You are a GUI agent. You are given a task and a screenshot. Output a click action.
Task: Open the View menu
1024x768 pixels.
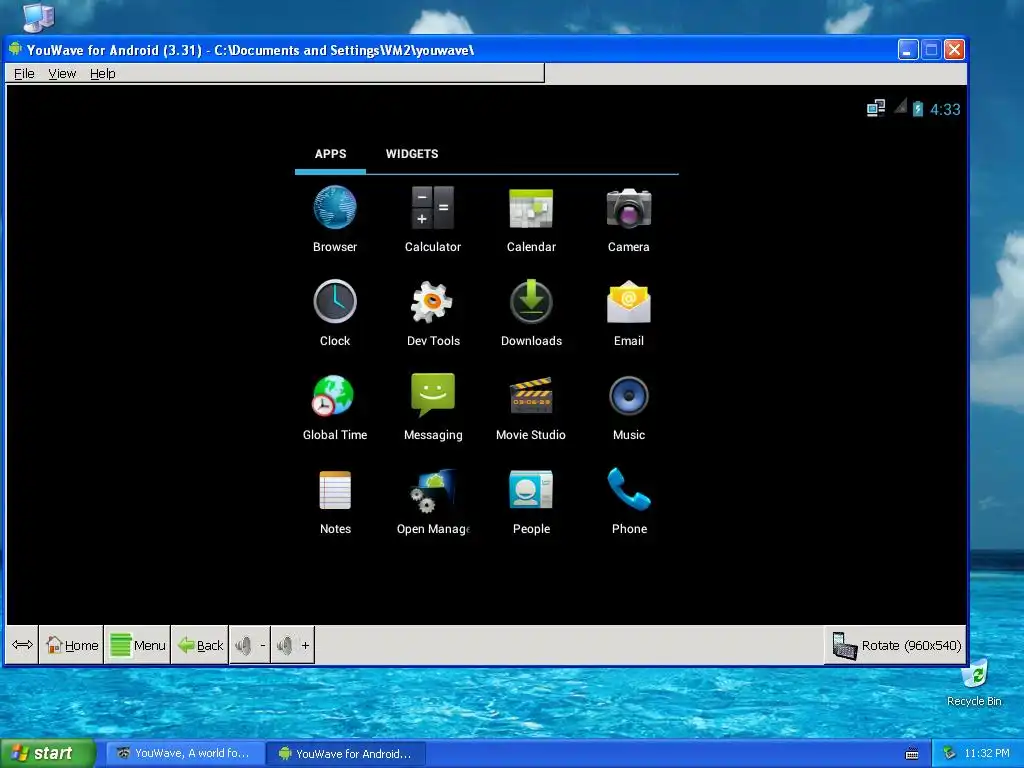pos(62,73)
